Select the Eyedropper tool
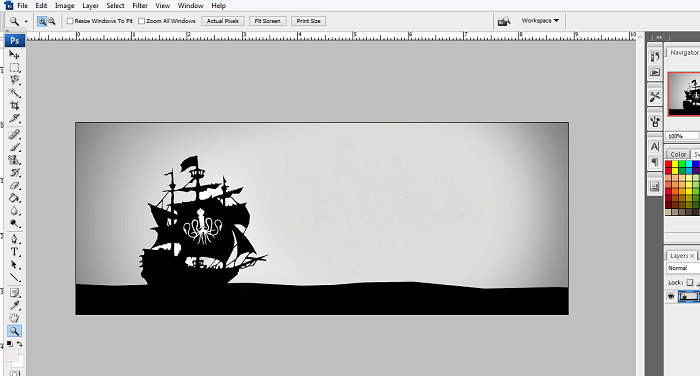The height and width of the screenshot is (376, 700). (14, 305)
